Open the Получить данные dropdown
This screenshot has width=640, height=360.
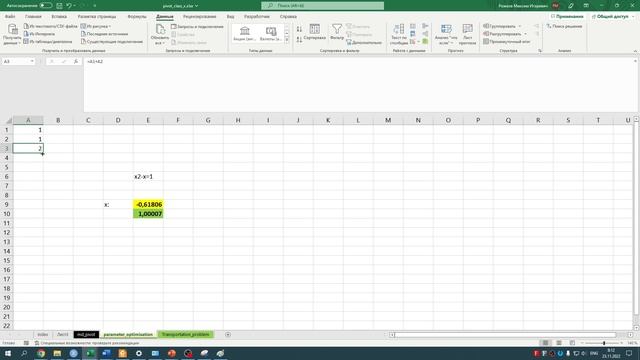point(12,34)
